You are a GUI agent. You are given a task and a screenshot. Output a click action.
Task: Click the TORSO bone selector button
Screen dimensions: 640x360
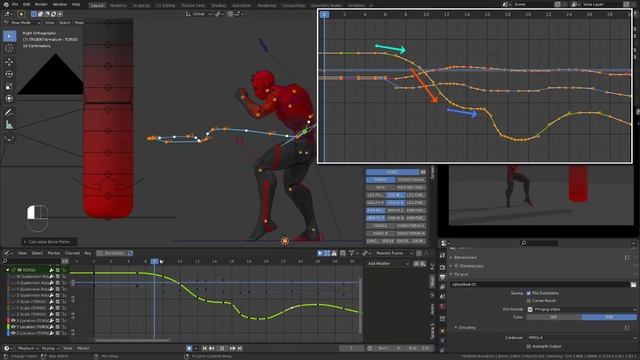tap(380, 180)
